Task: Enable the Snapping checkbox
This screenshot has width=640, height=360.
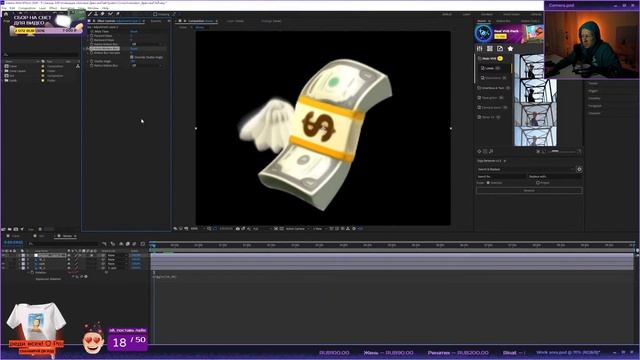Action: (x=155, y=14)
